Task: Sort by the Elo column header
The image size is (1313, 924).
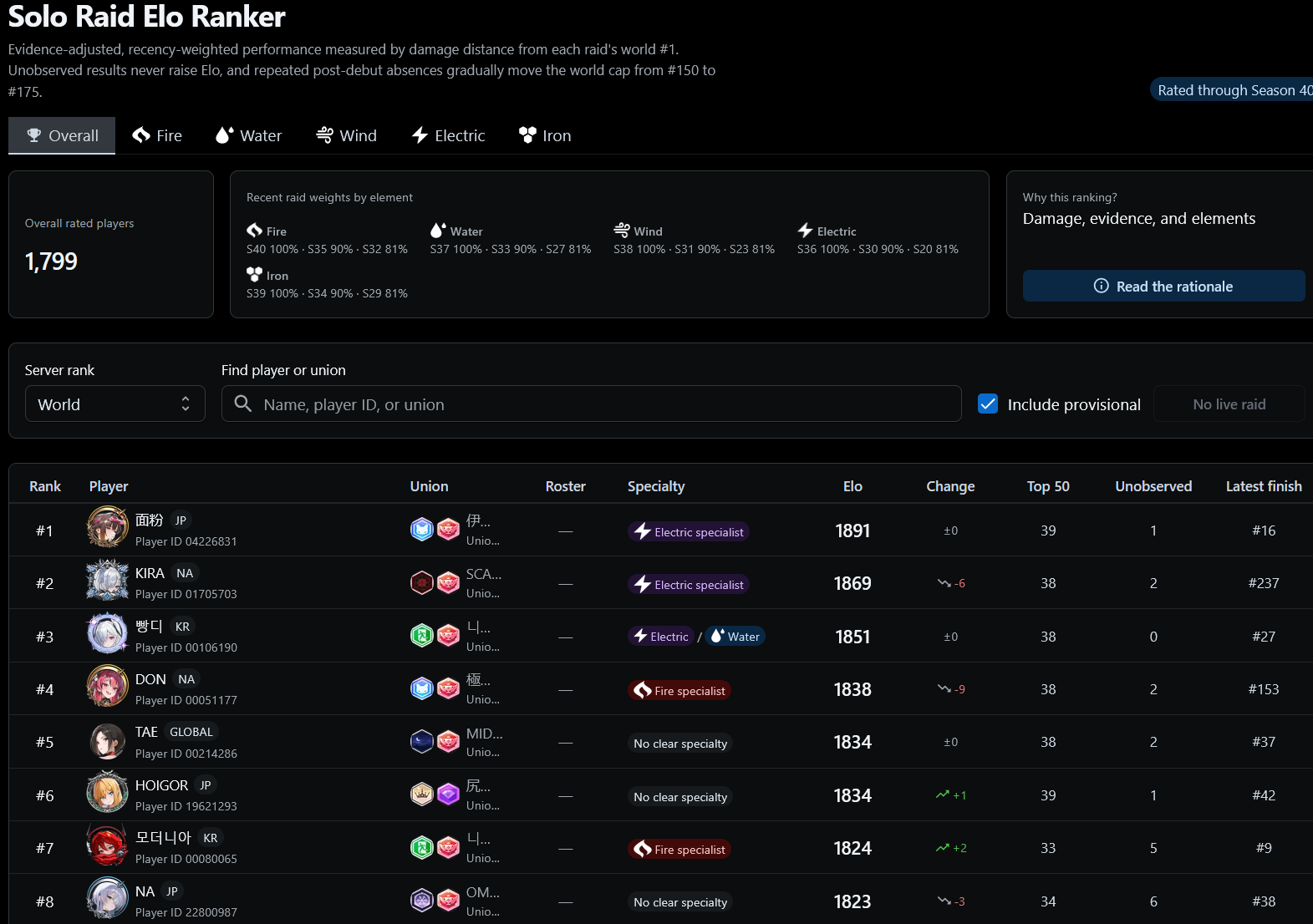Action: tap(852, 486)
